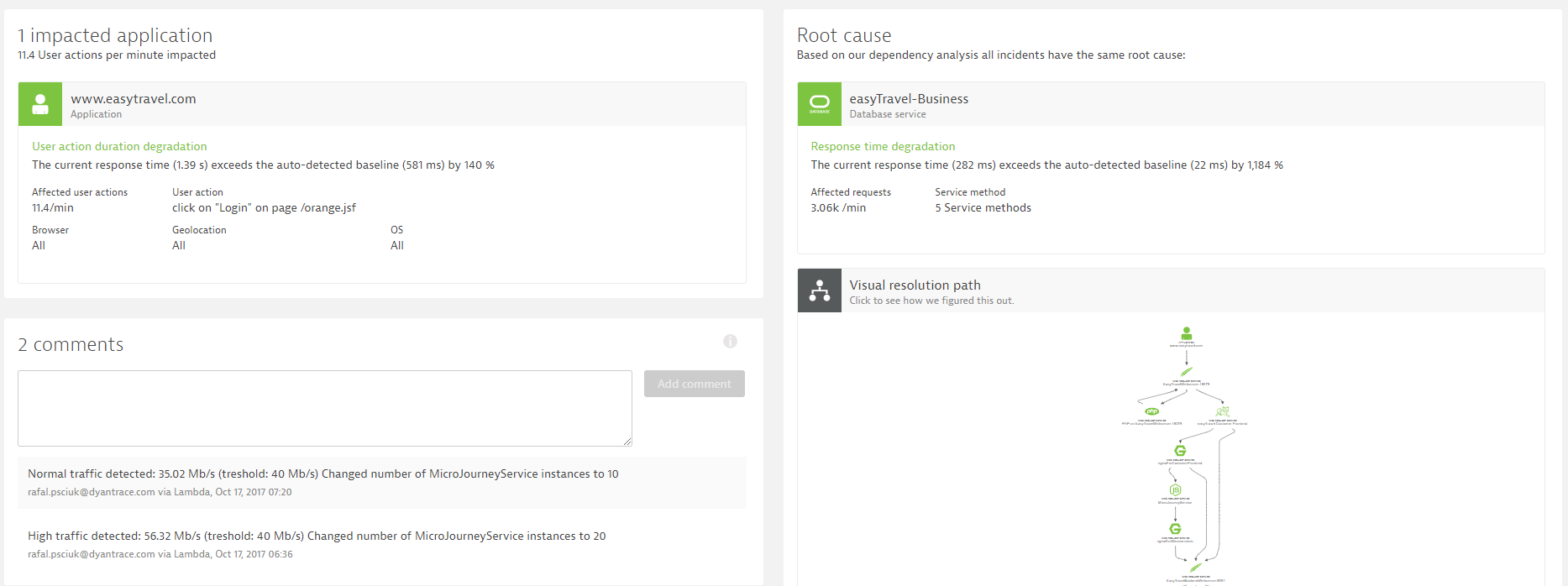Expand the Visual resolution path heading

915,285
